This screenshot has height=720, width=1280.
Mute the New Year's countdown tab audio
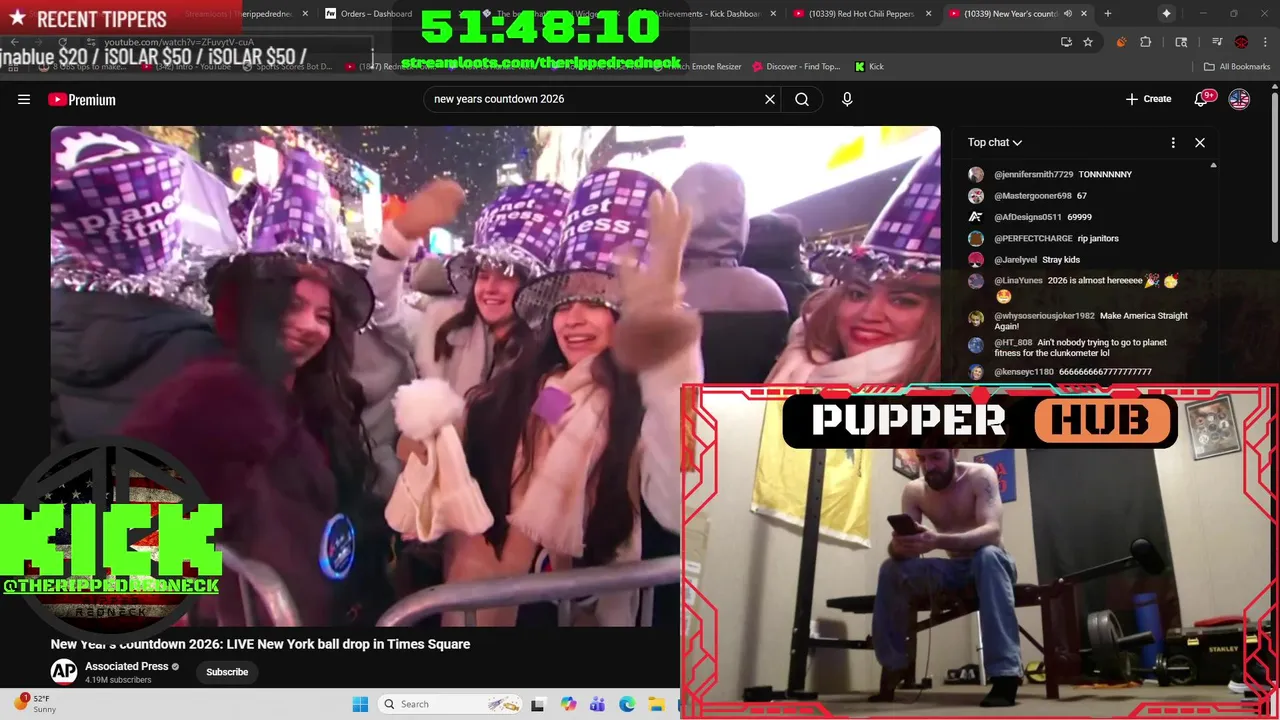(1068, 14)
